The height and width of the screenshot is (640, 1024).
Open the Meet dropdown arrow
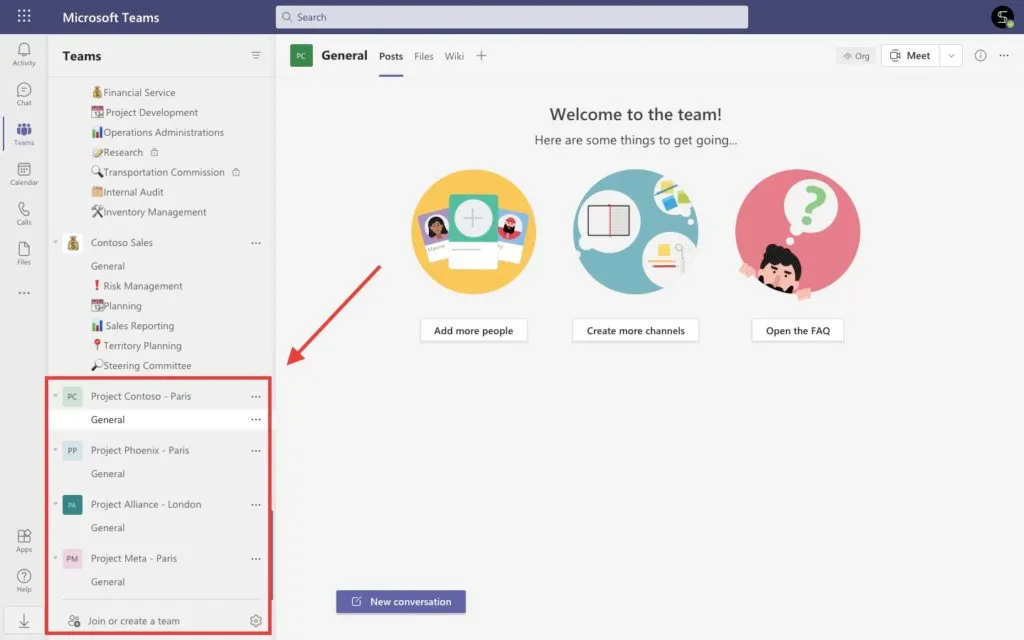point(952,56)
